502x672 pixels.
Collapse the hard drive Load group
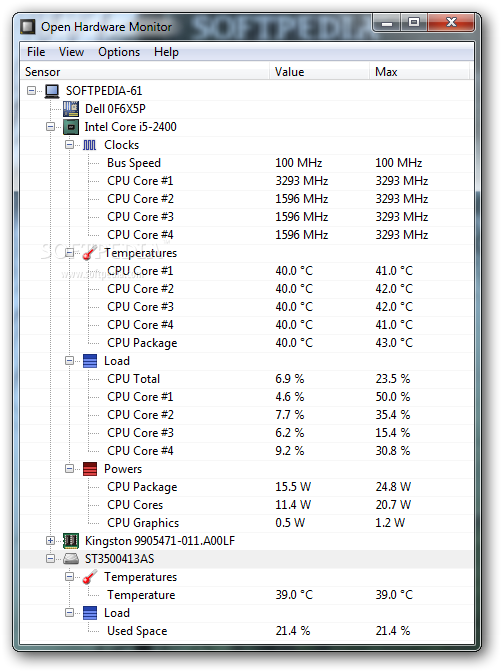tap(69, 613)
